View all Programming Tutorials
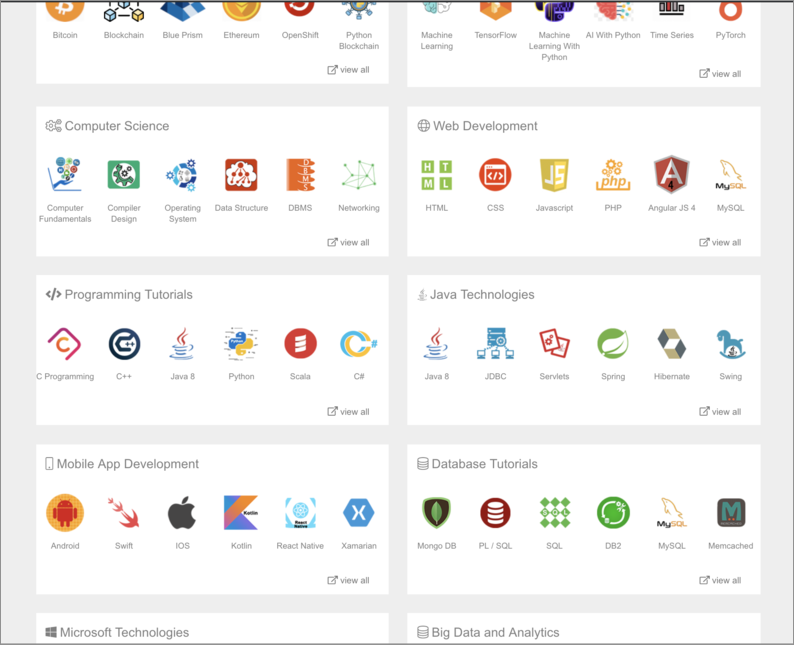Viewport: 794px width, 645px height. coord(349,411)
